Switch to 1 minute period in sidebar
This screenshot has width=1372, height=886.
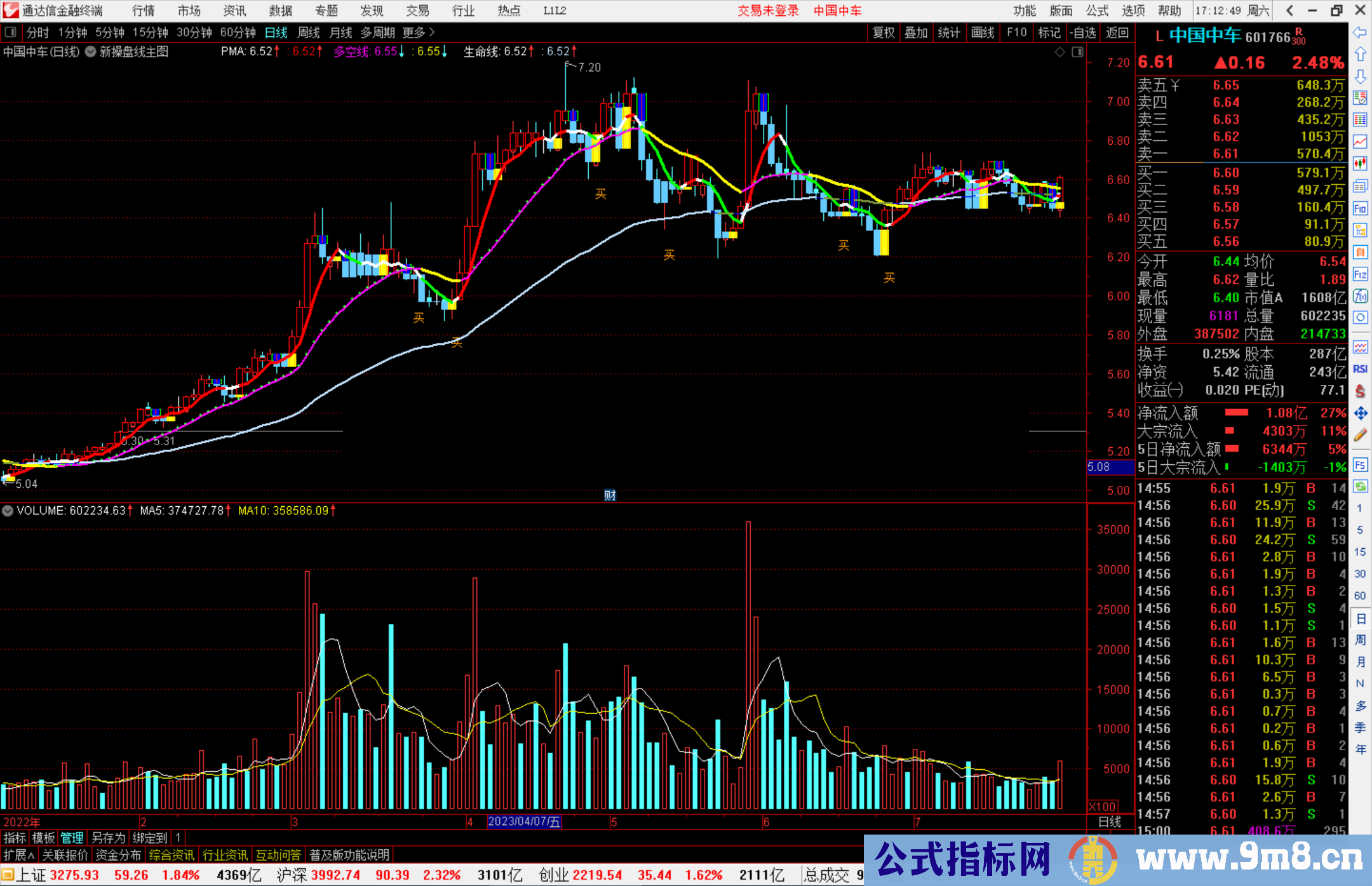click(x=1360, y=508)
